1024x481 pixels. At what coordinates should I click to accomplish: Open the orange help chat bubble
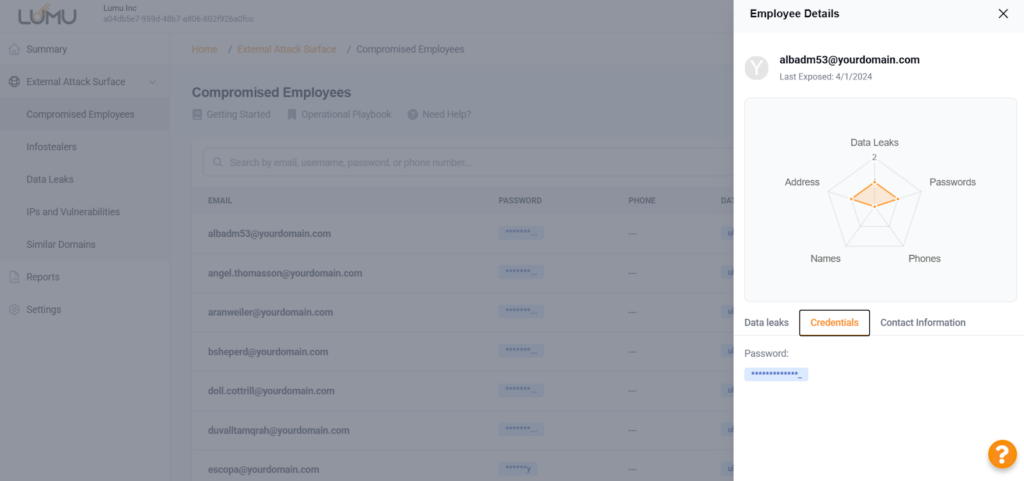(1001, 454)
